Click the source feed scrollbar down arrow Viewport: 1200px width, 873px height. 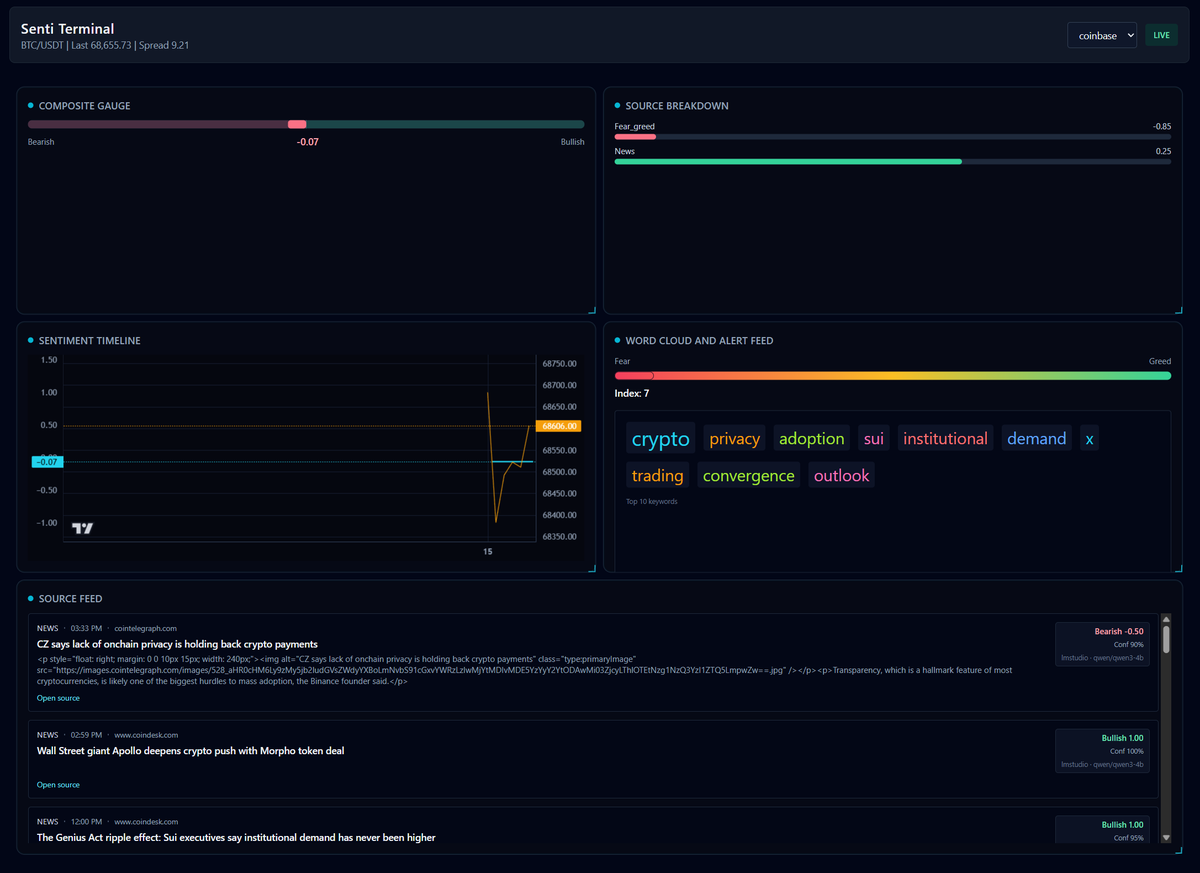coord(1165,838)
